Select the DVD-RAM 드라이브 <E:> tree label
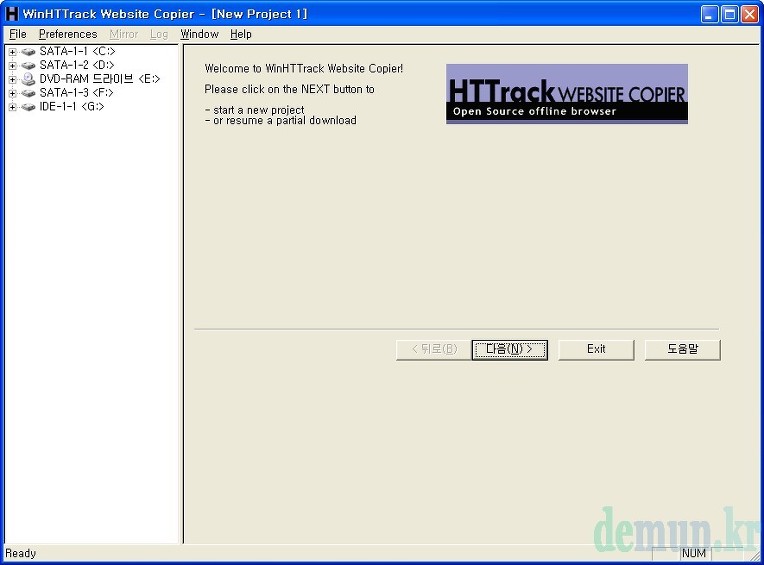The image size is (764, 565). 99,79
